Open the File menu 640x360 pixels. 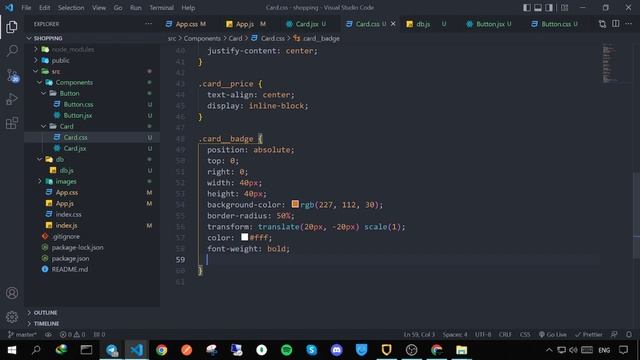click(26, 7)
